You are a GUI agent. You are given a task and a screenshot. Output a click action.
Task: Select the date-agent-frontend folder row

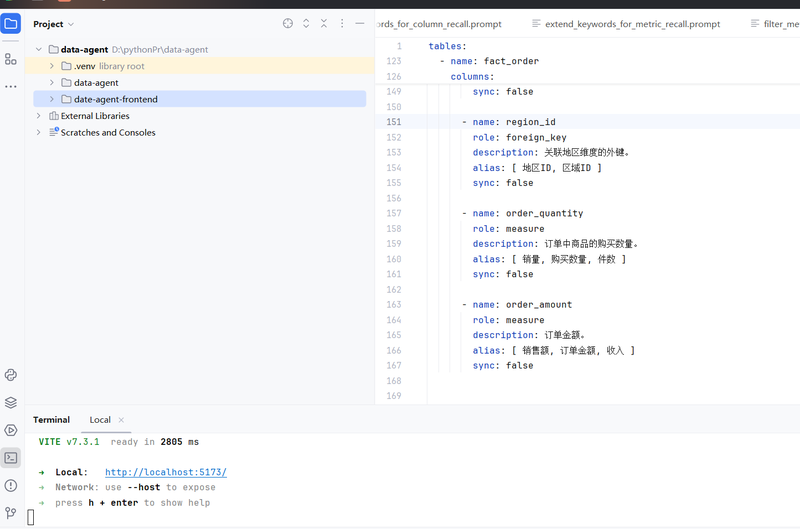pyautogui.click(x=199, y=99)
